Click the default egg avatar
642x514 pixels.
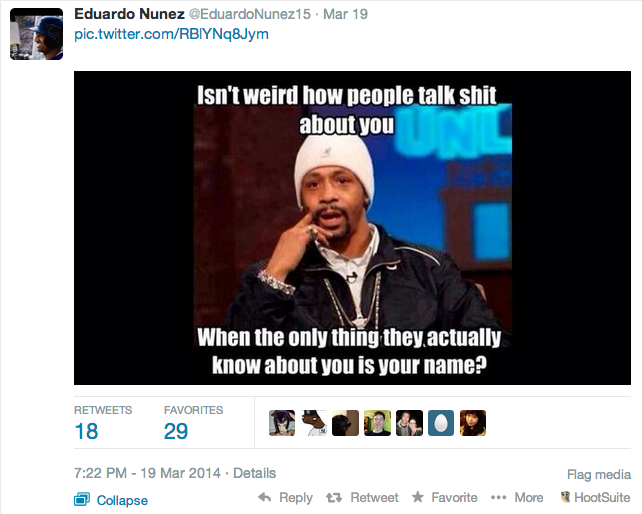pyautogui.click(x=441, y=423)
